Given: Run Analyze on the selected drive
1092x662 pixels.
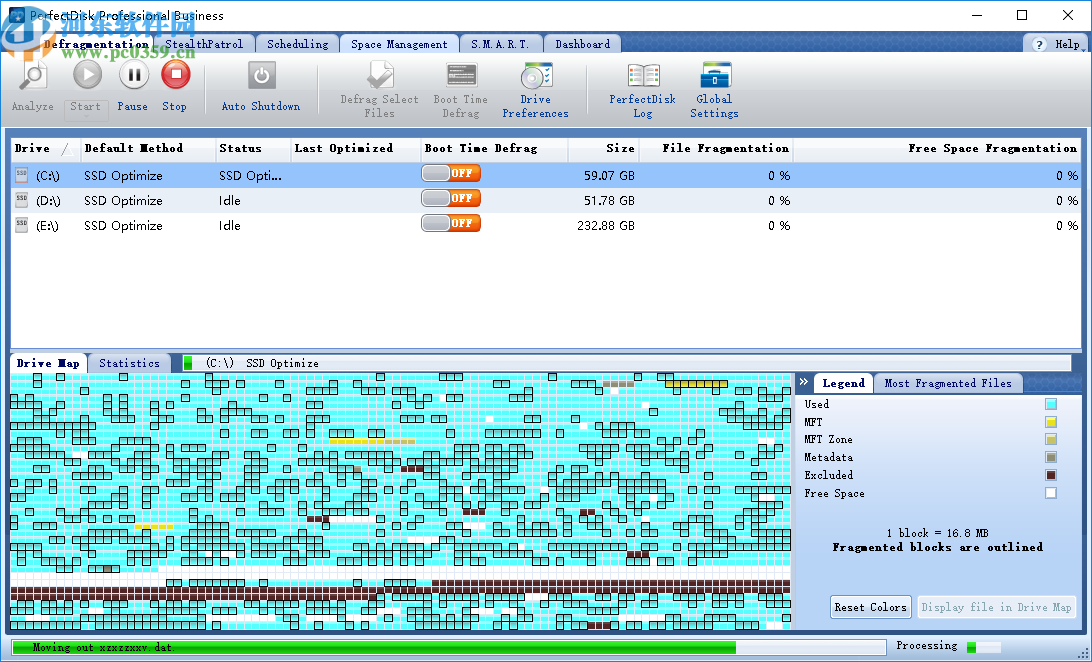Looking at the screenshot, I should pyautogui.click(x=31, y=85).
